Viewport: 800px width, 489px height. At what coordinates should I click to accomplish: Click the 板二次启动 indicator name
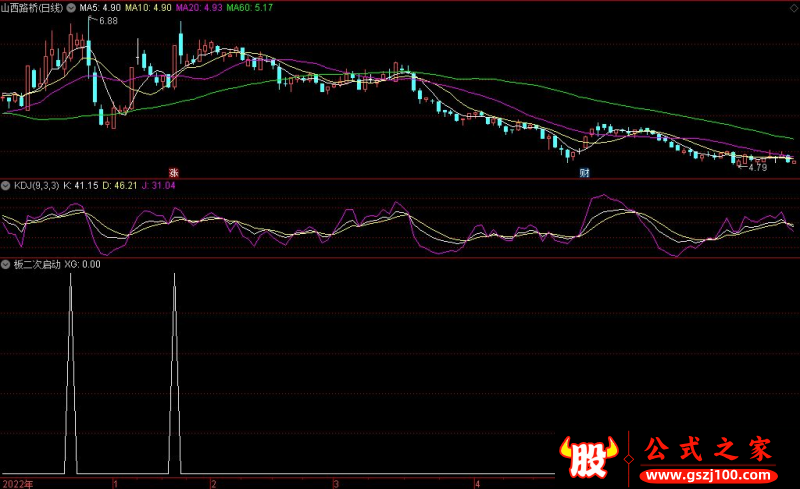click(x=36, y=265)
